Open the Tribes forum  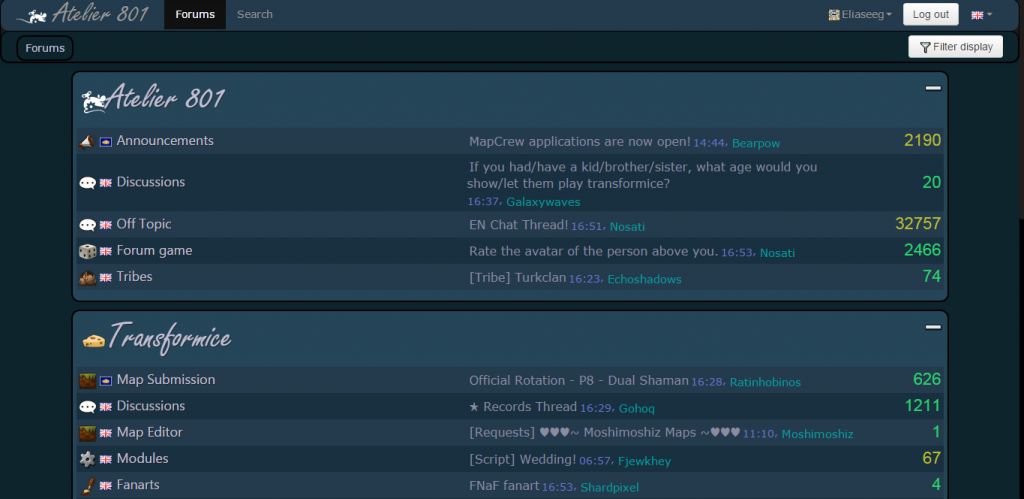pos(135,277)
